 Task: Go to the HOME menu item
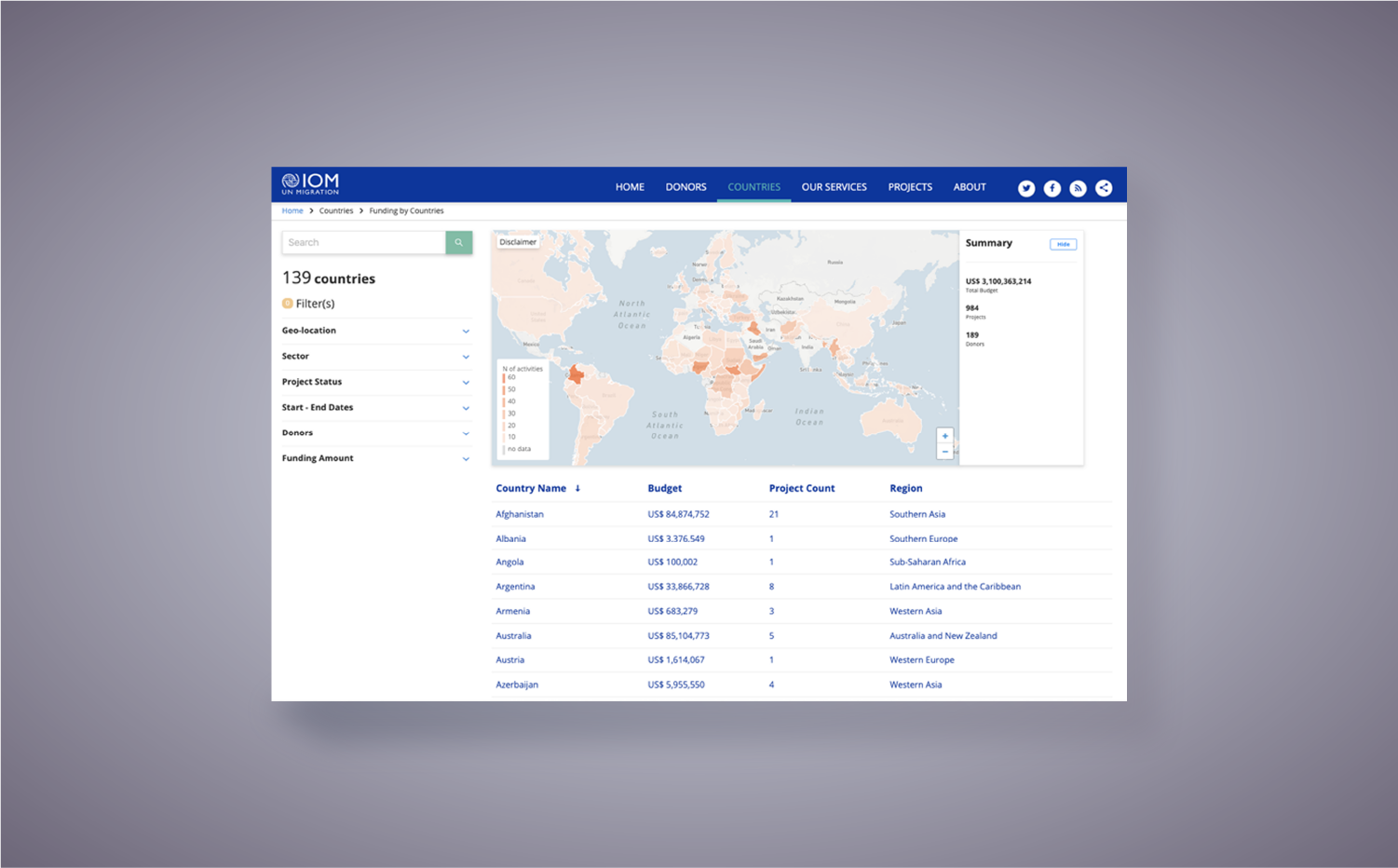[x=630, y=187]
